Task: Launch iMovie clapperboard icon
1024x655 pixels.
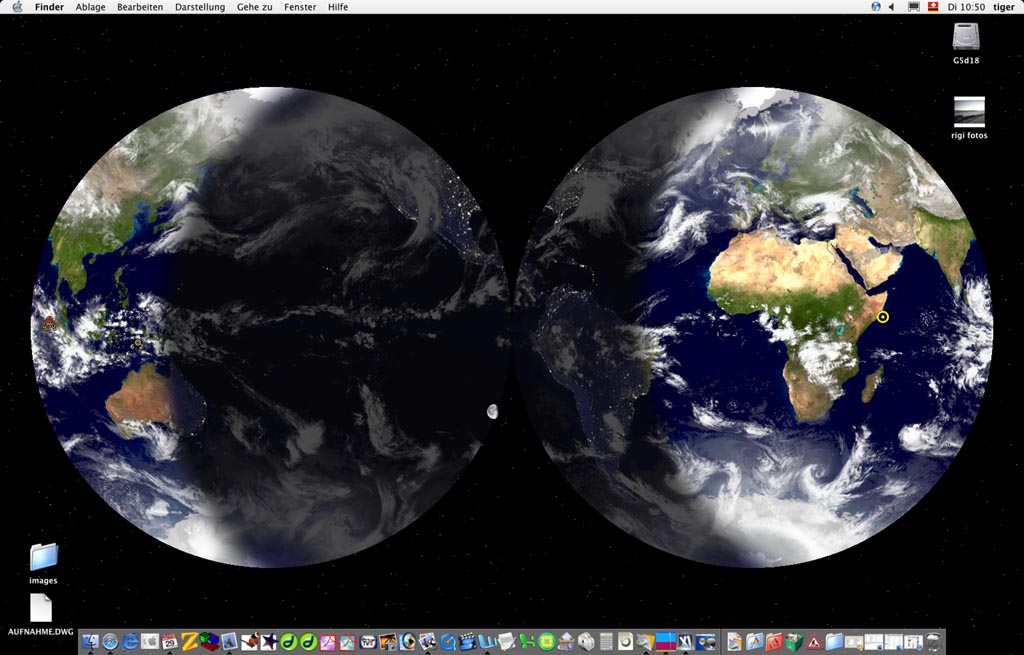Action: tap(467, 641)
